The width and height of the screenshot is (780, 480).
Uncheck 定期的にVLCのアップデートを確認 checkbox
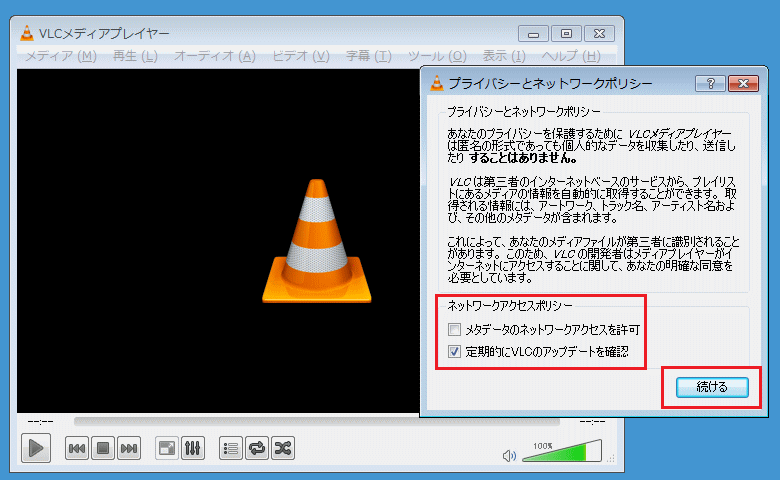(454, 352)
